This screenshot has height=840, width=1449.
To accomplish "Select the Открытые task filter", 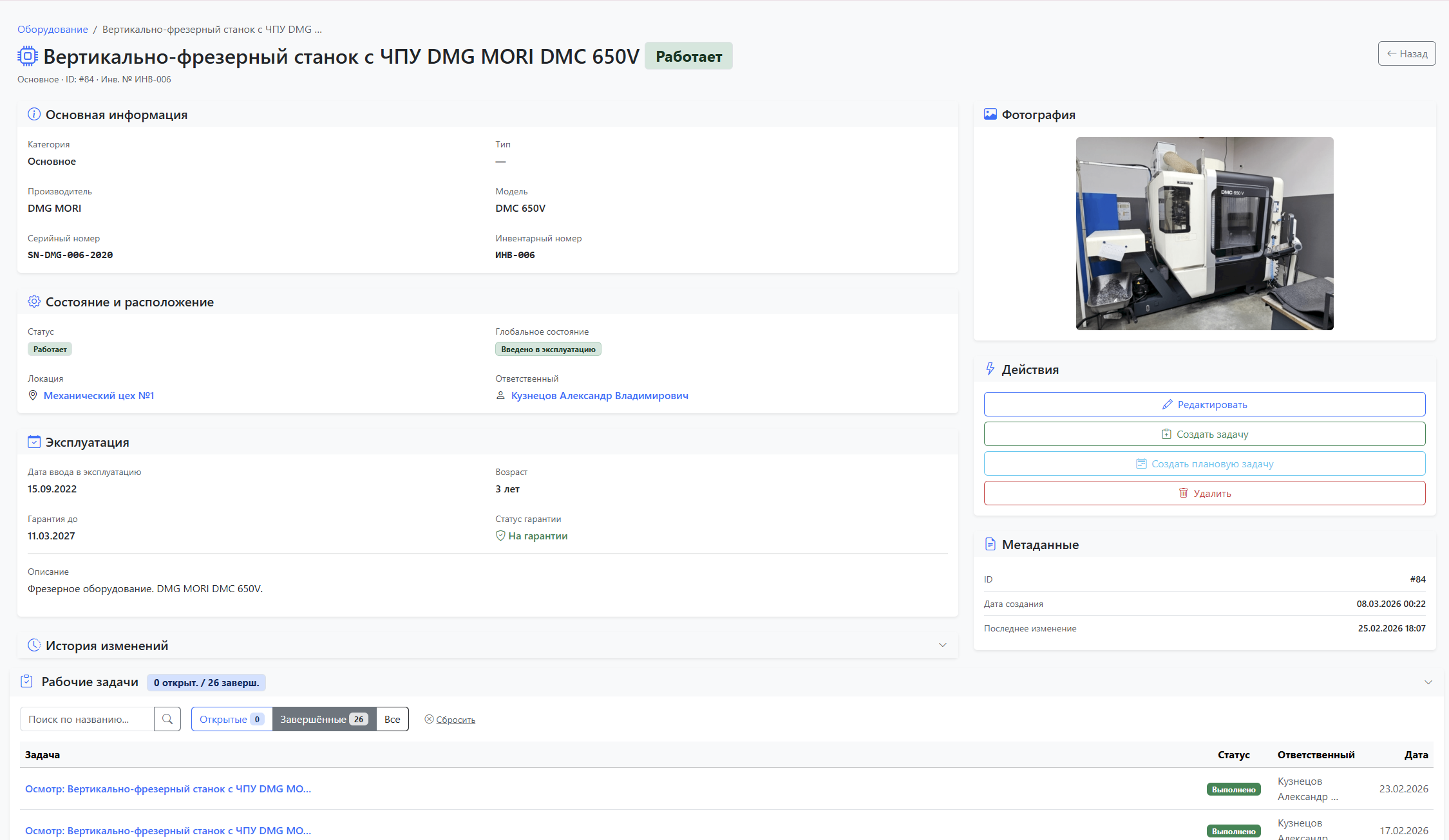I will point(231,719).
